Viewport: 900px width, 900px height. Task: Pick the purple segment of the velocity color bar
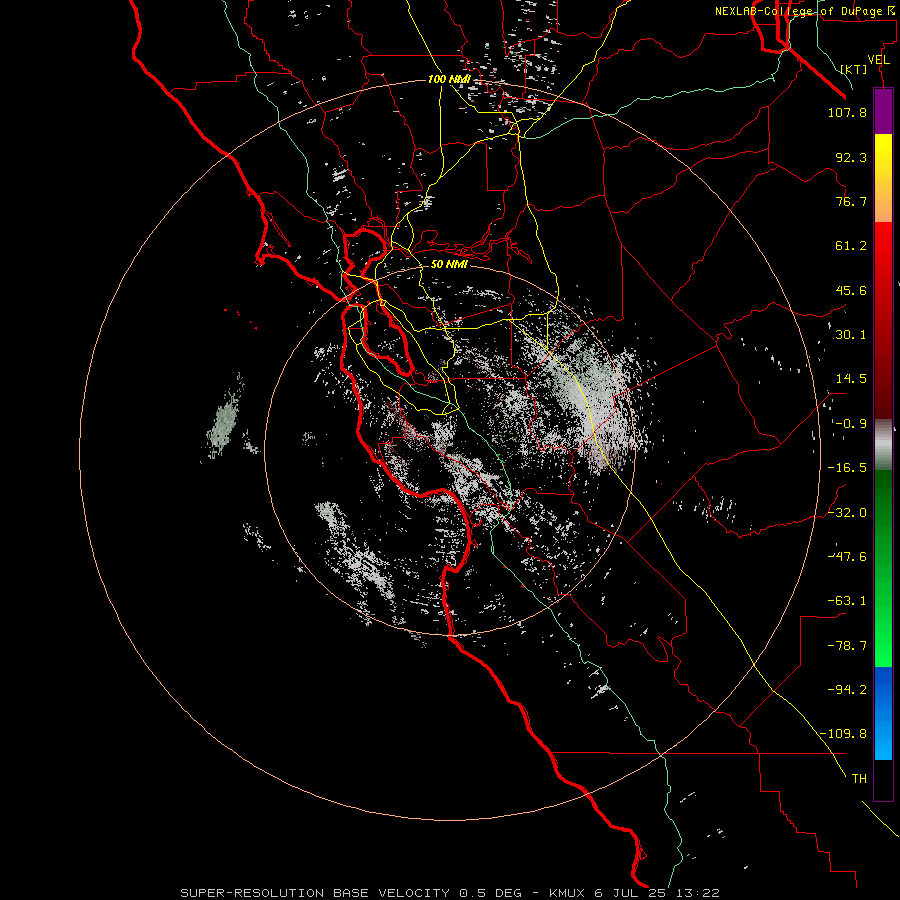tap(883, 111)
